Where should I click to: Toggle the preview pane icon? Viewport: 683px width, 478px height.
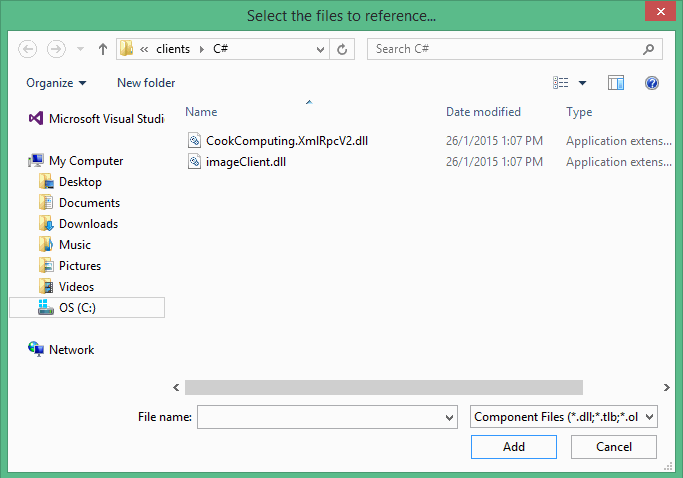pyautogui.click(x=616, y=83)
